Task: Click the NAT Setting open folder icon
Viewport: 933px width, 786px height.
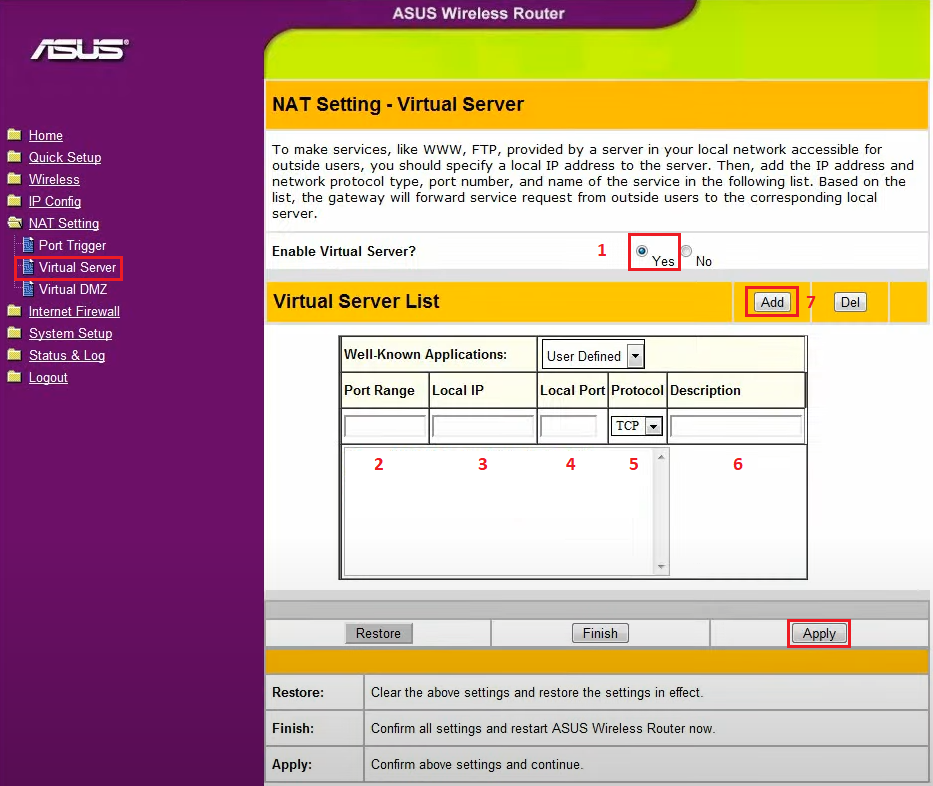Action: click(x=14, y=223)
